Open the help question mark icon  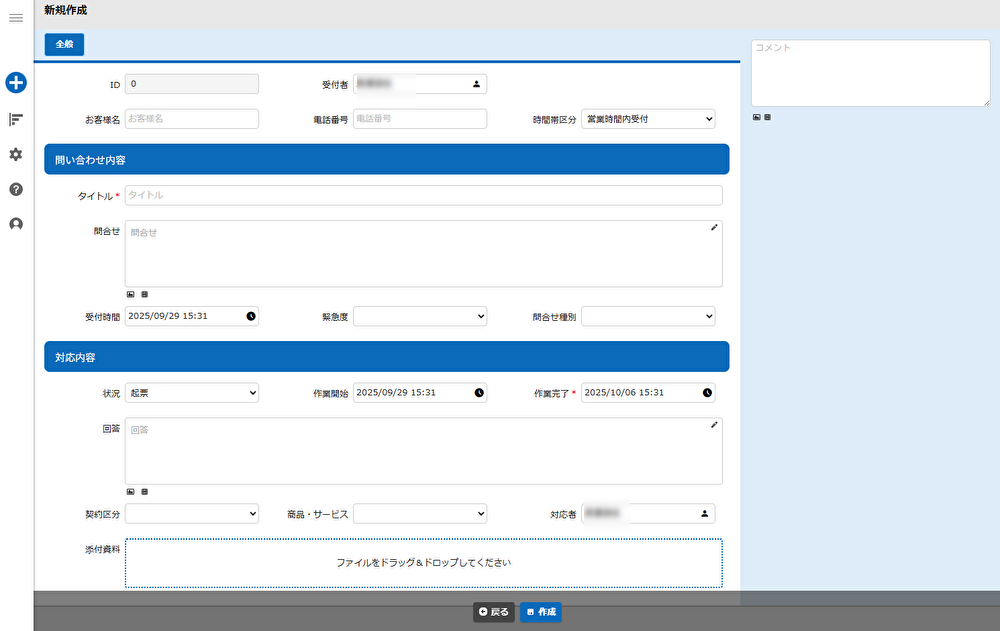click(16, 189)
